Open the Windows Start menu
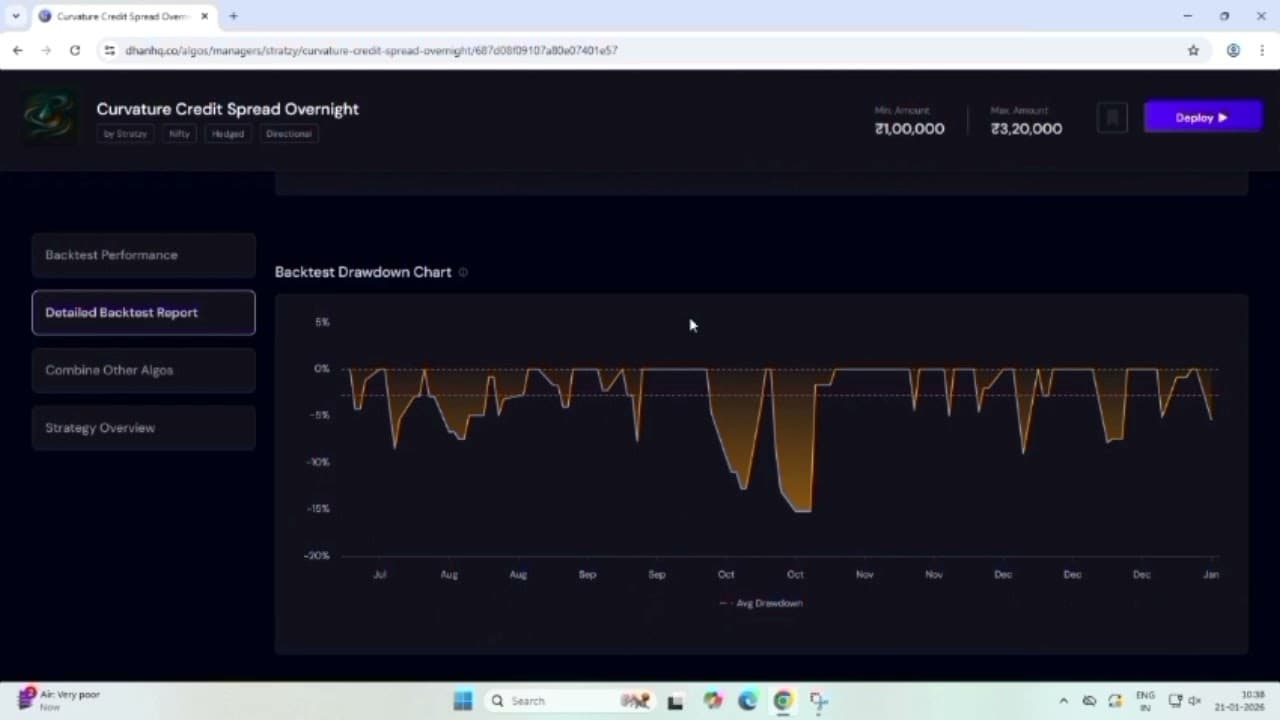The height and width of the screenshot is (720, 1280). (x=462, y=701)
